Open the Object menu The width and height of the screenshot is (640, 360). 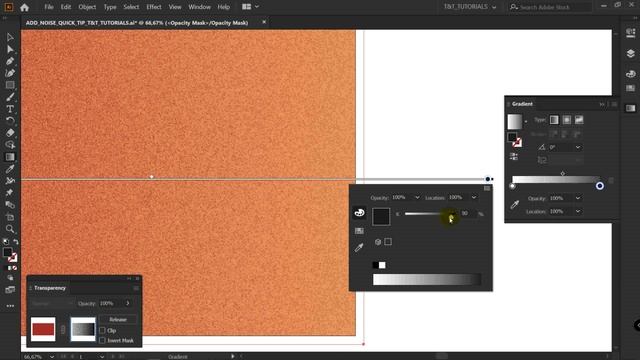87,7
